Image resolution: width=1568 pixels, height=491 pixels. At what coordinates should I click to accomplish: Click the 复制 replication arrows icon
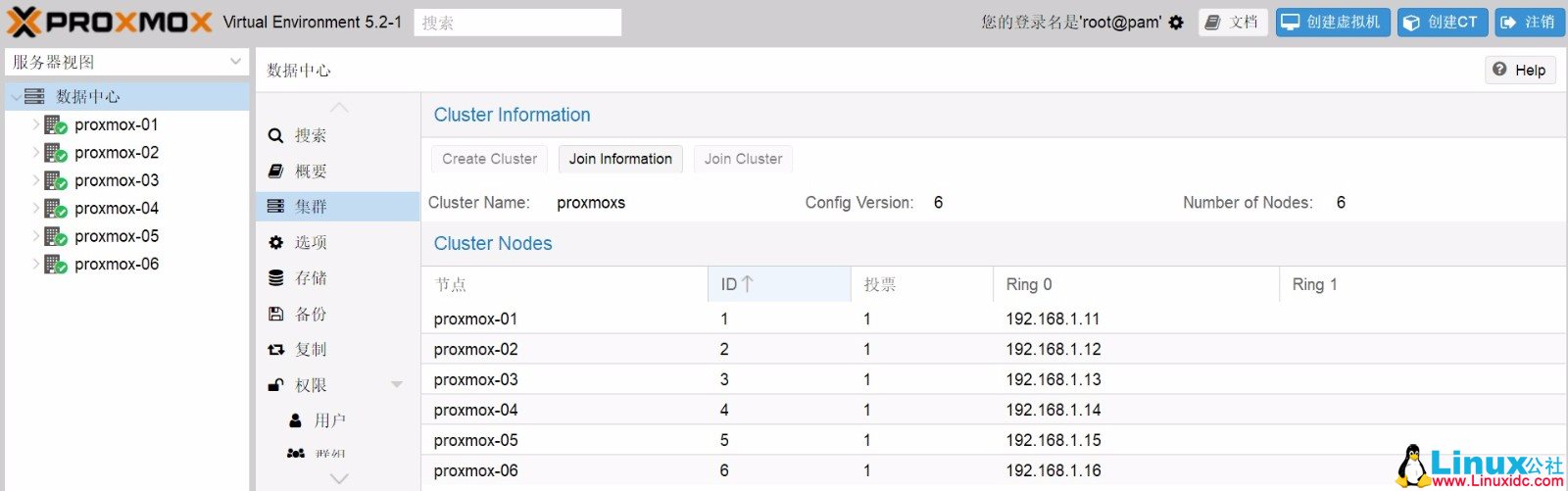coord(276,350)
